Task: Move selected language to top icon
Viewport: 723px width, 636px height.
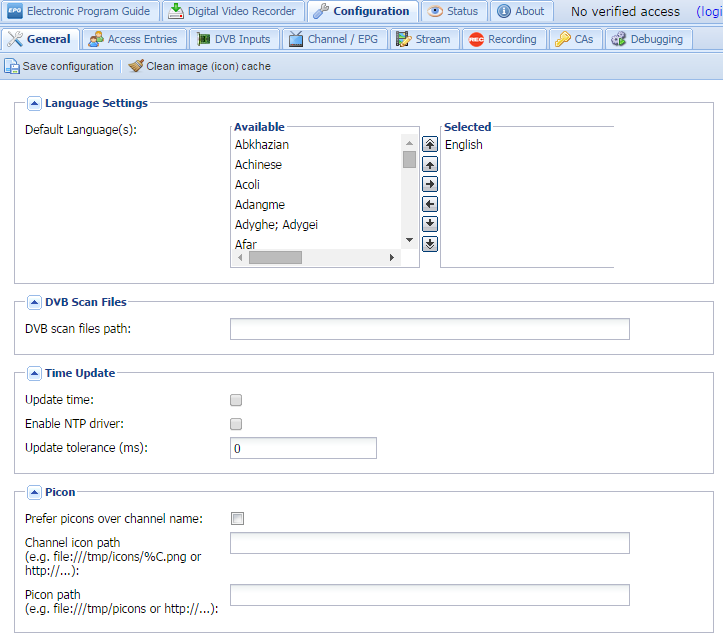Action: 430,144
